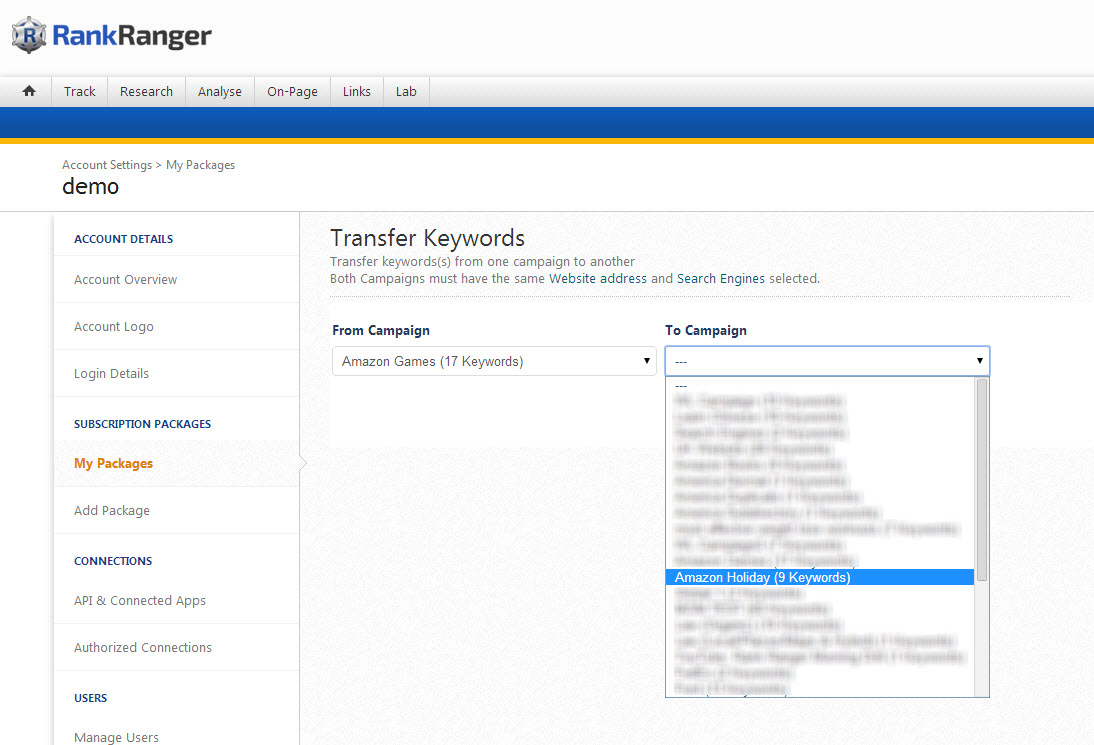Click the home icon in navigation bar
1094x745 pixels.
pos(29,91)
